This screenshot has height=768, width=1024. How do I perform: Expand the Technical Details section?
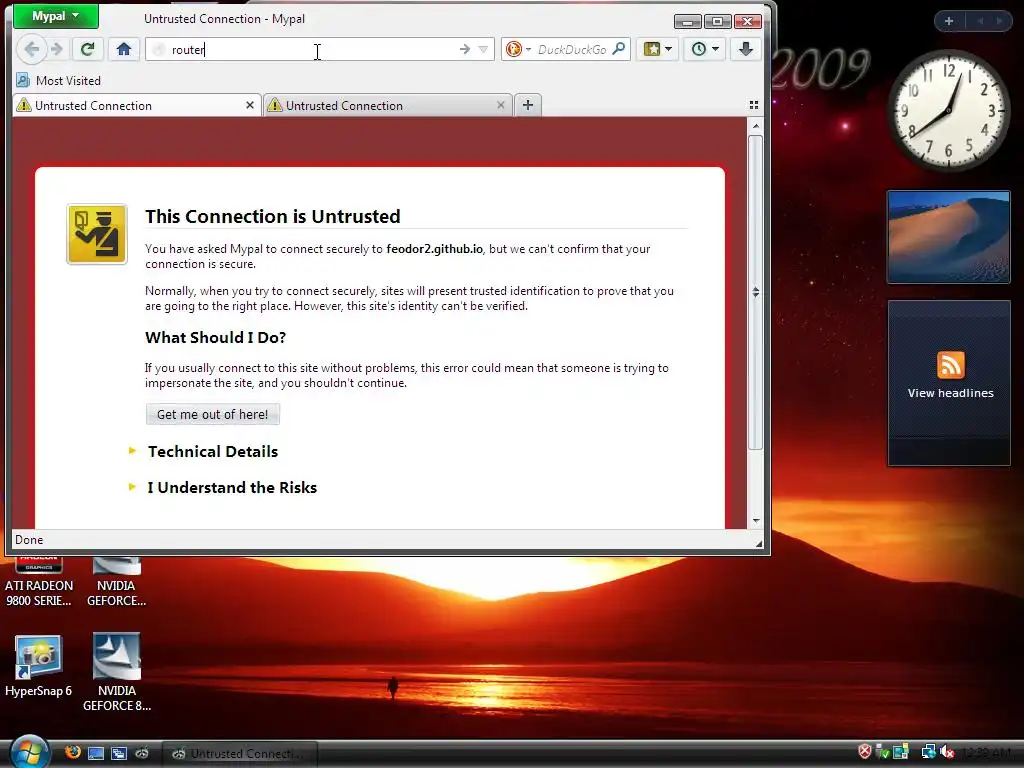212,452
